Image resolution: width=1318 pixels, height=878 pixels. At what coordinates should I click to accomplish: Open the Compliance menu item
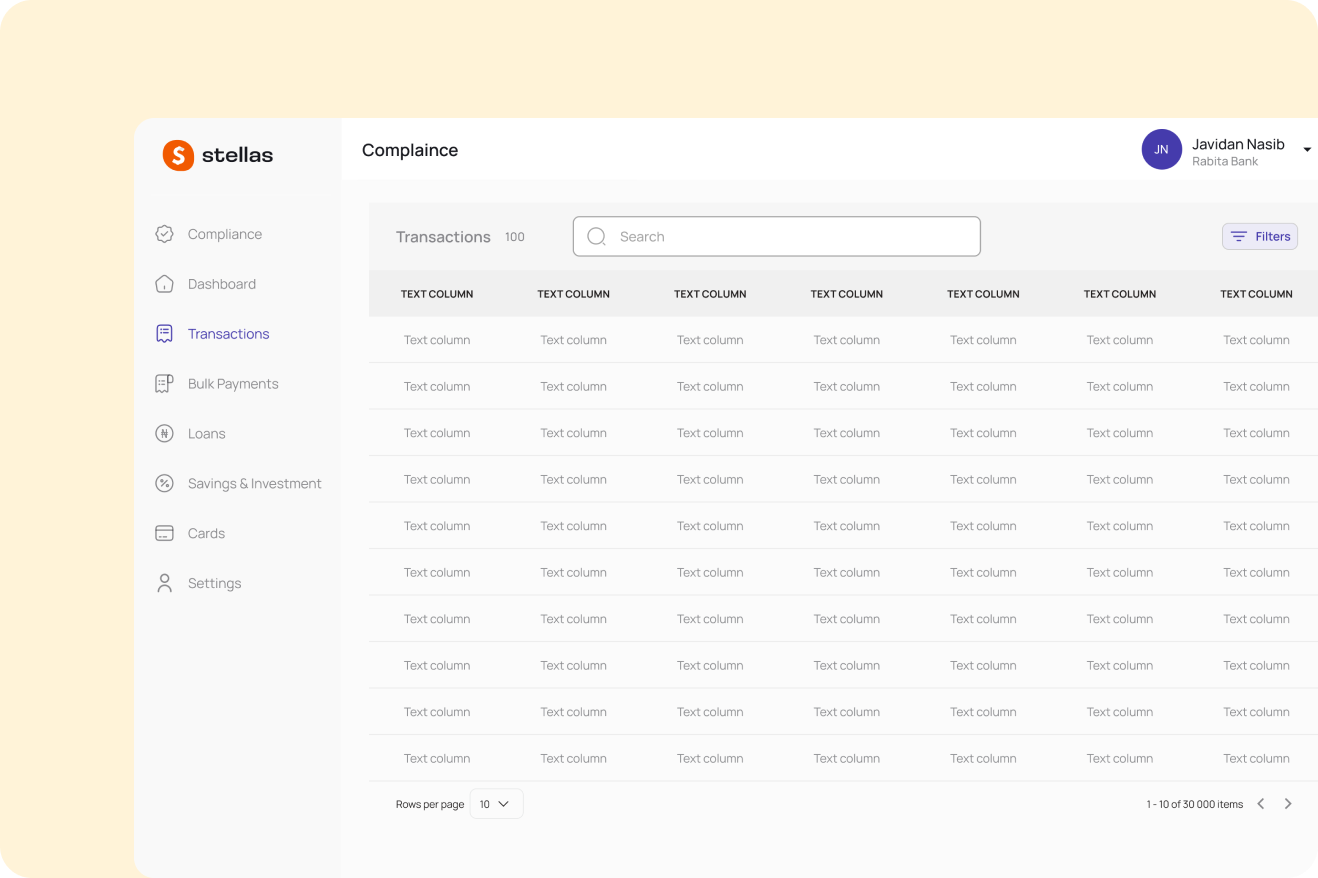225,234
